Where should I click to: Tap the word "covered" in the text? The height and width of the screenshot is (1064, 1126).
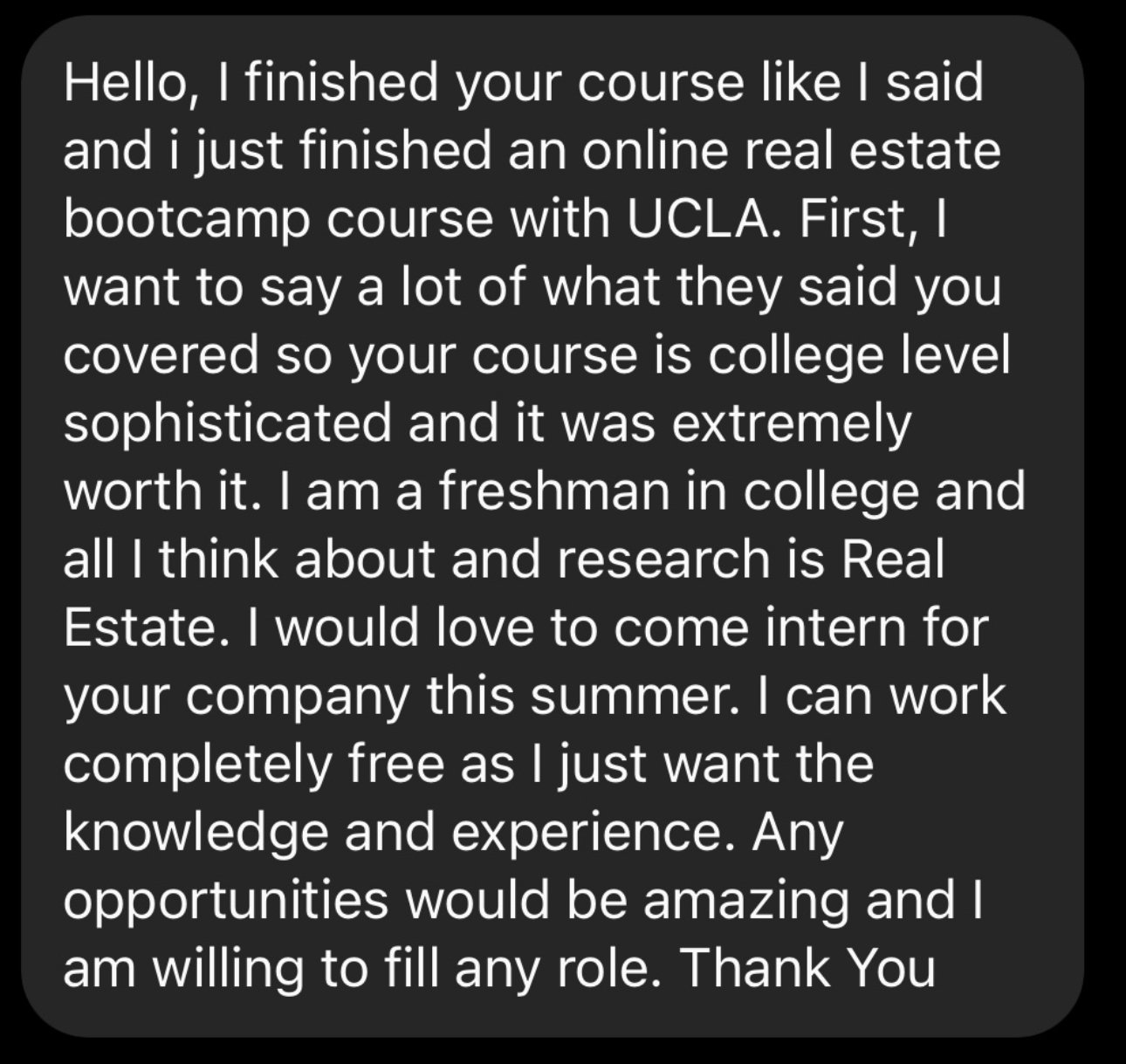pos(162,354)
